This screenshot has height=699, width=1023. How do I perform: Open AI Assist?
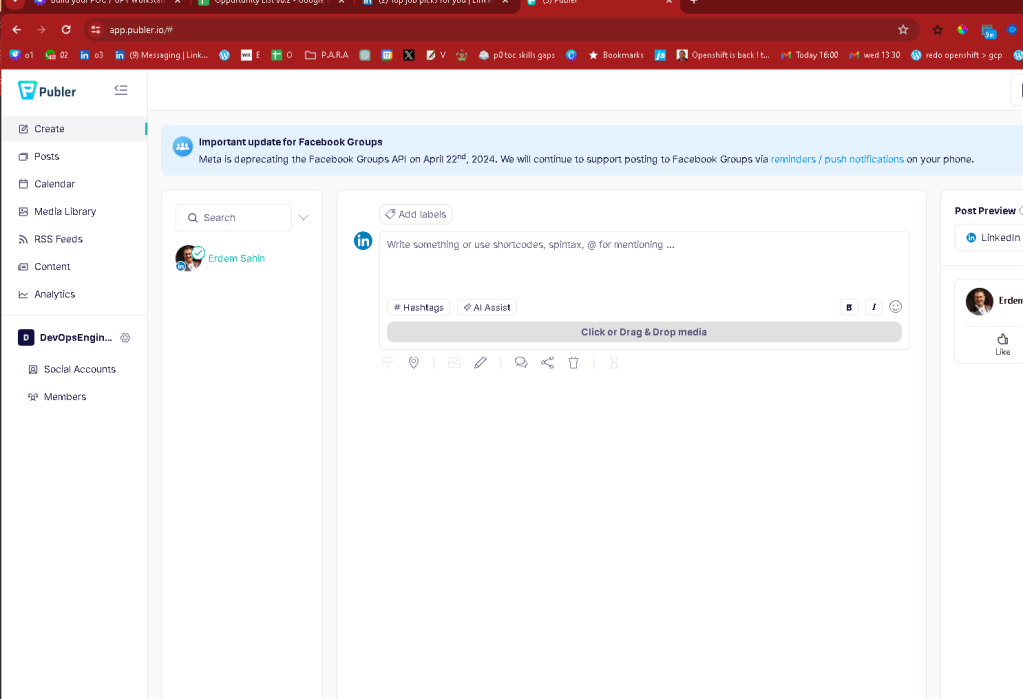pyautogui.click(x=487, y=307)
